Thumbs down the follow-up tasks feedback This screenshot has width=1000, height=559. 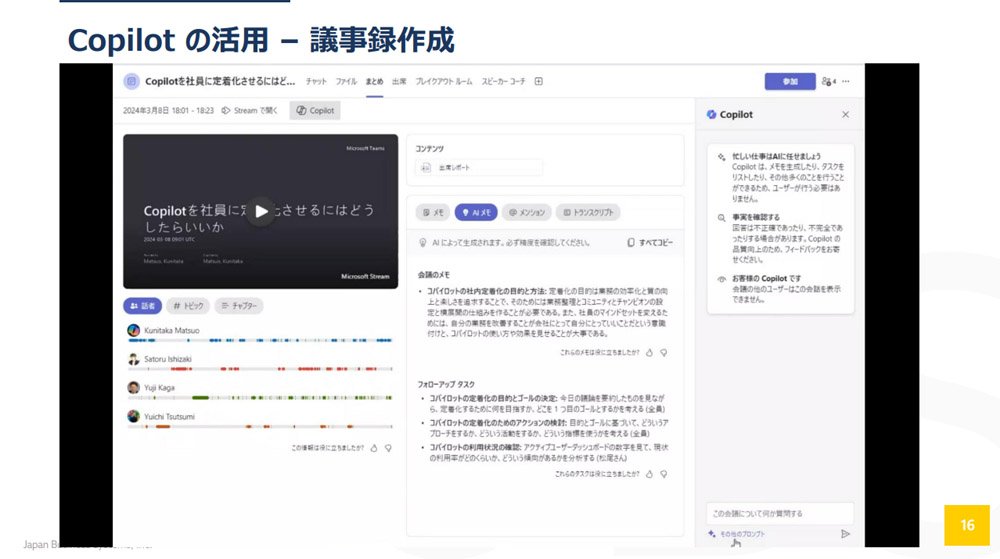pyautogui.click(x=663, y=474)
